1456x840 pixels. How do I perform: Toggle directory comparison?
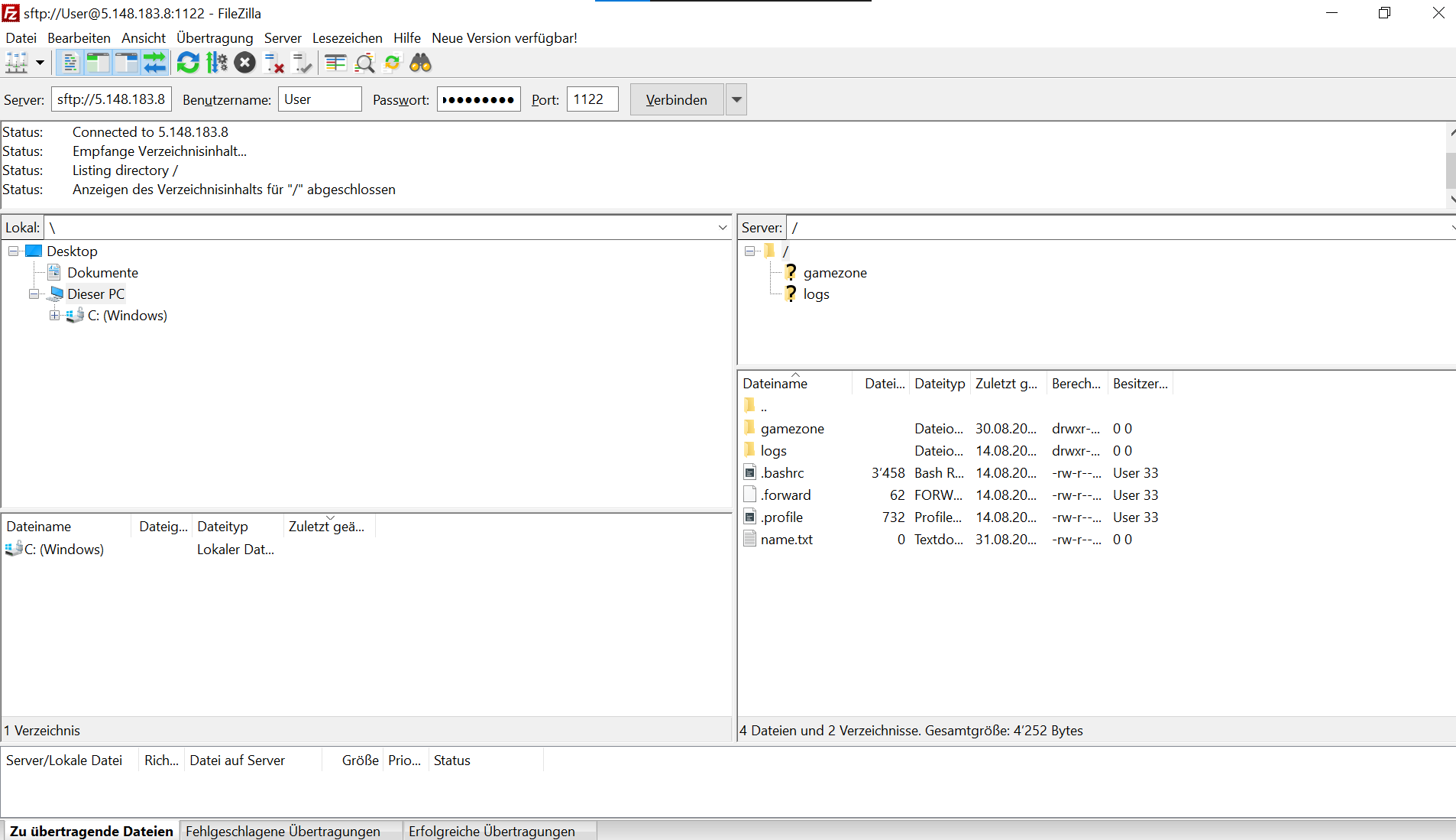364,63
